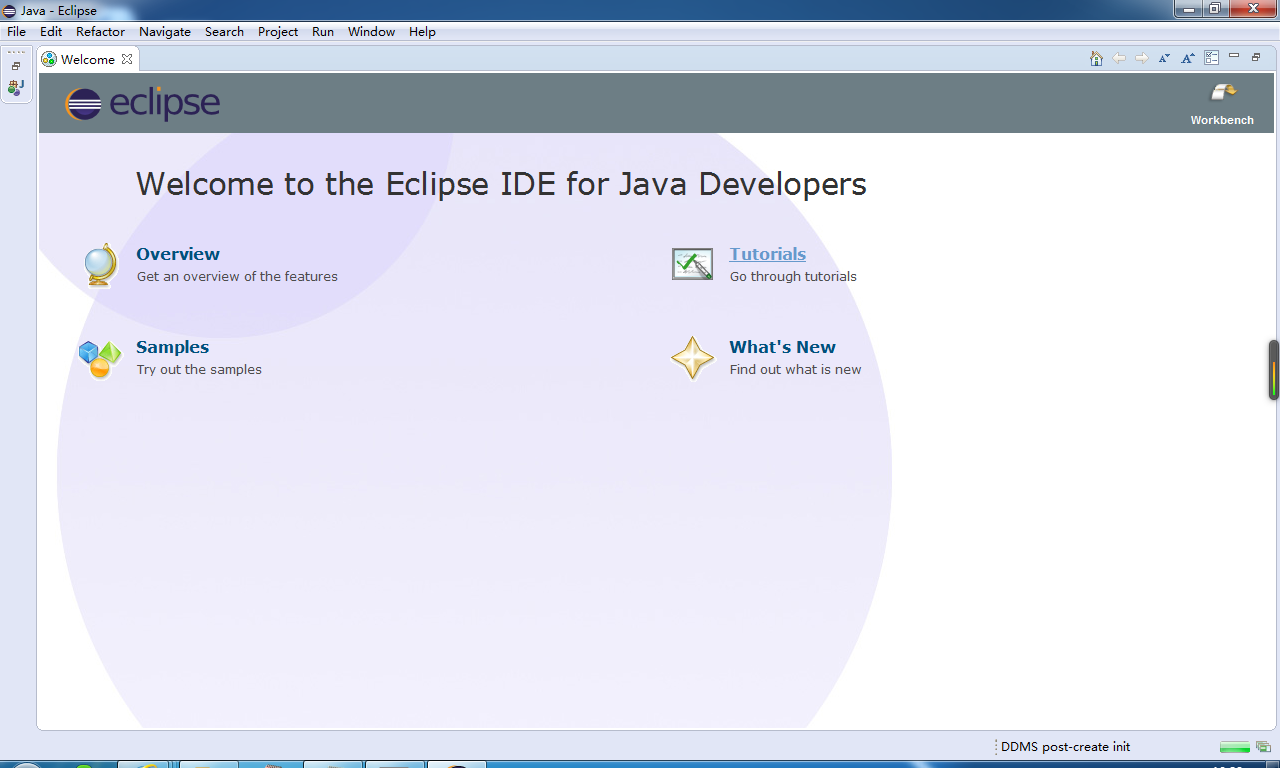Navigate forward using the right arrow icon
1280x768 pixels.
[1142, 58]
